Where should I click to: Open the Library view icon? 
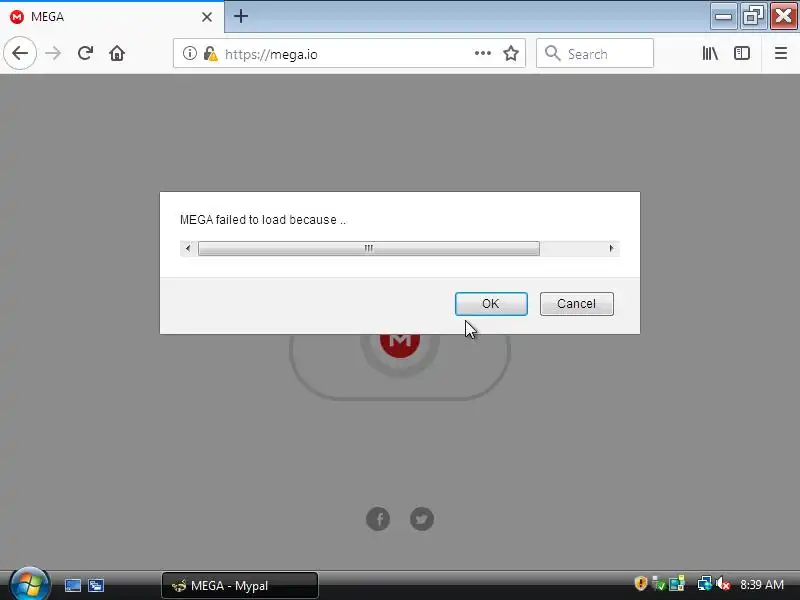coord(710,53)
